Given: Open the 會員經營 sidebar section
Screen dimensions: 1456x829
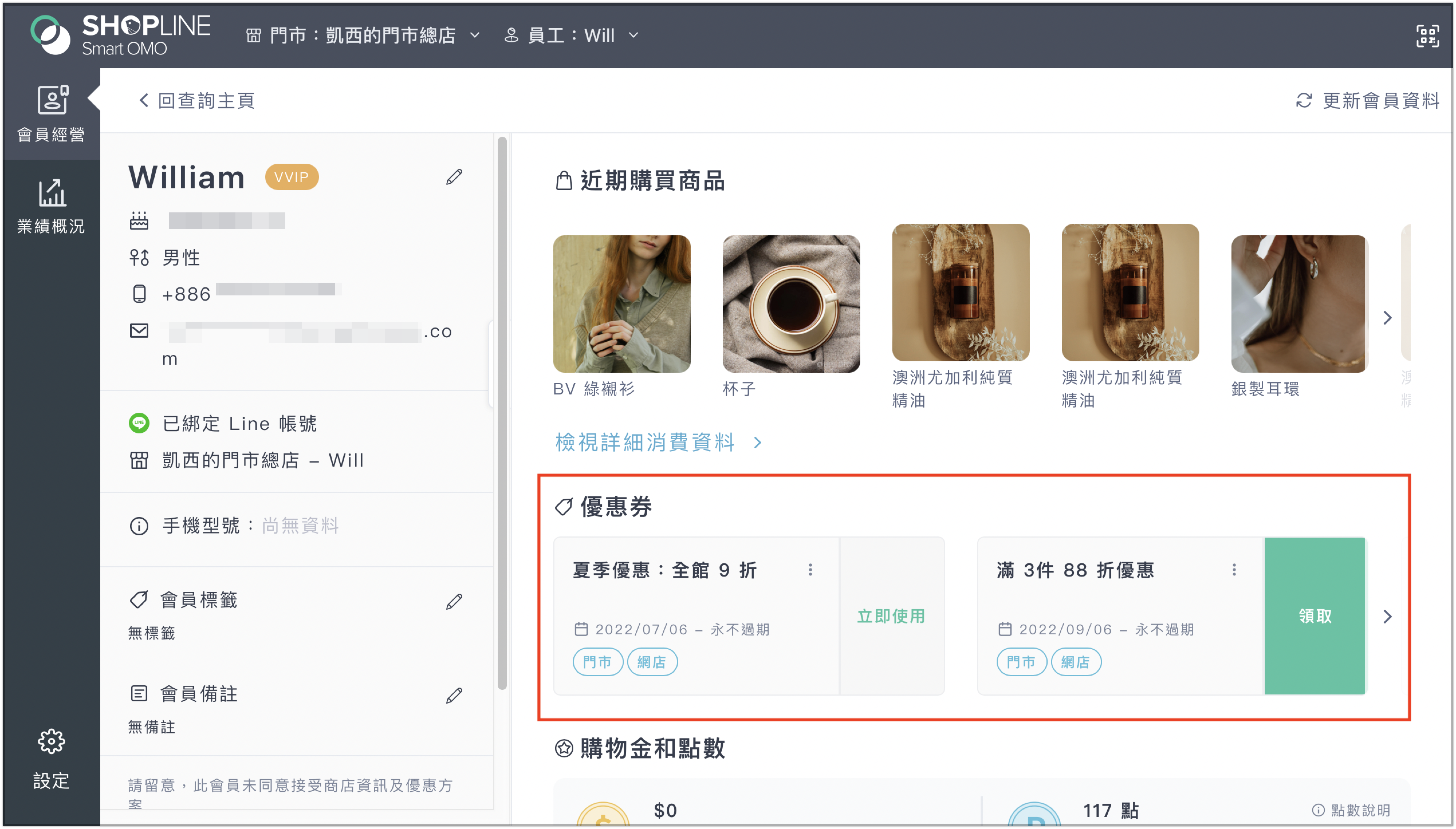Looking at the screenshot, I should (51, 114).
